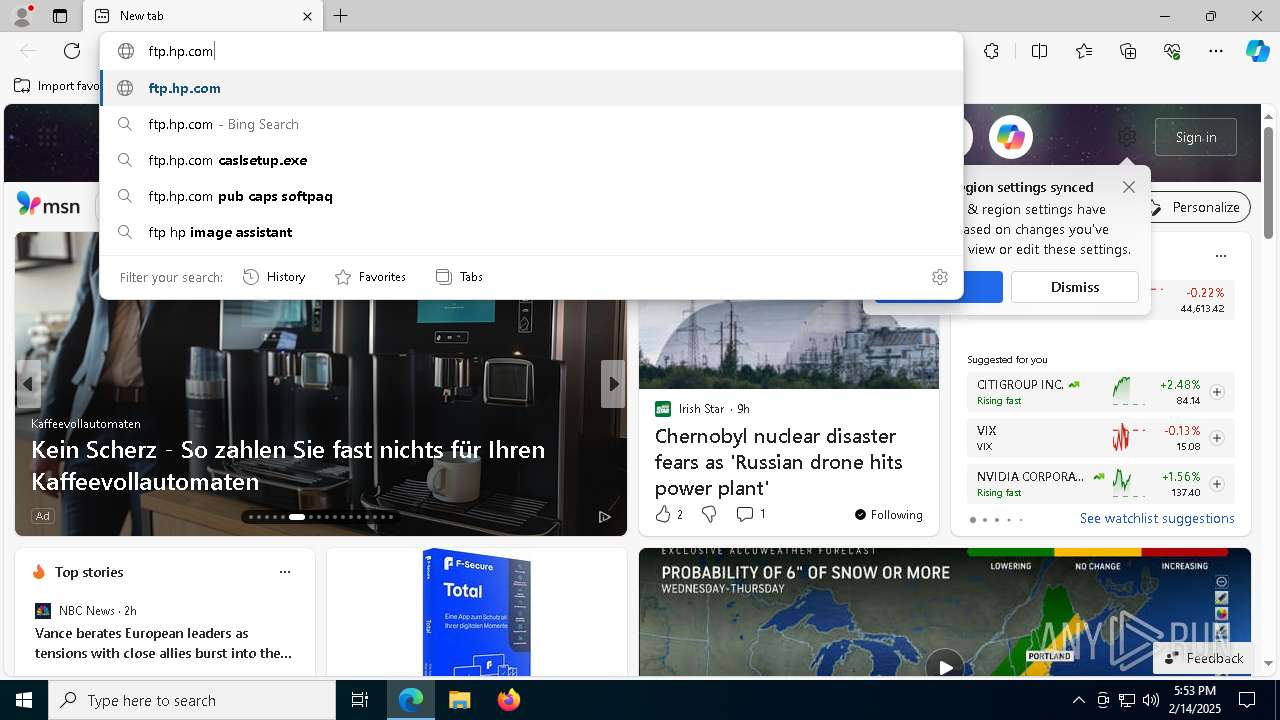Image resolution: width=1280 pixels, height=720 pixels.
Task: Open comments on Chernobyl article
Action: (x=751, y=514)
